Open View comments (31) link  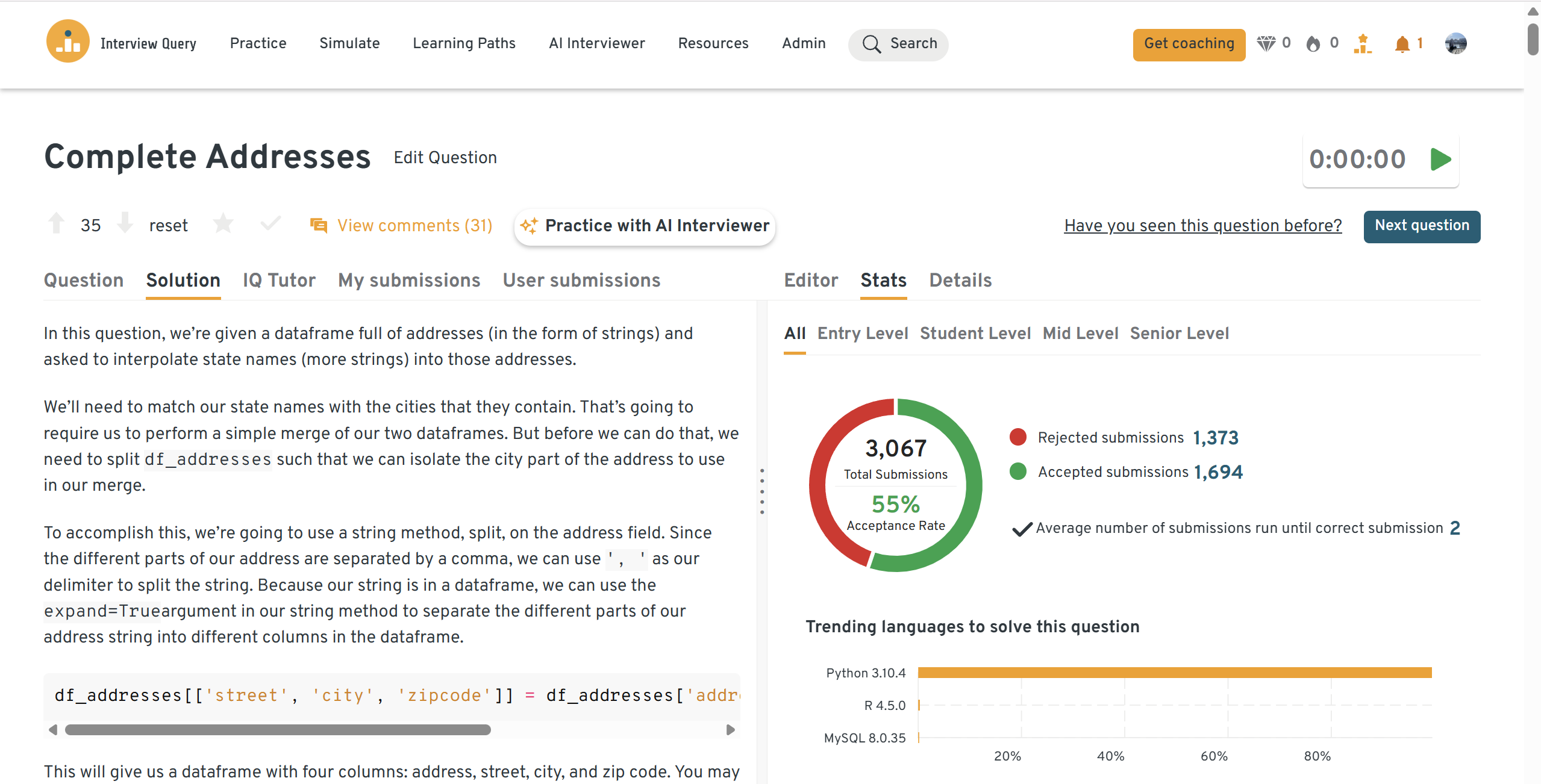coord(414,226)
